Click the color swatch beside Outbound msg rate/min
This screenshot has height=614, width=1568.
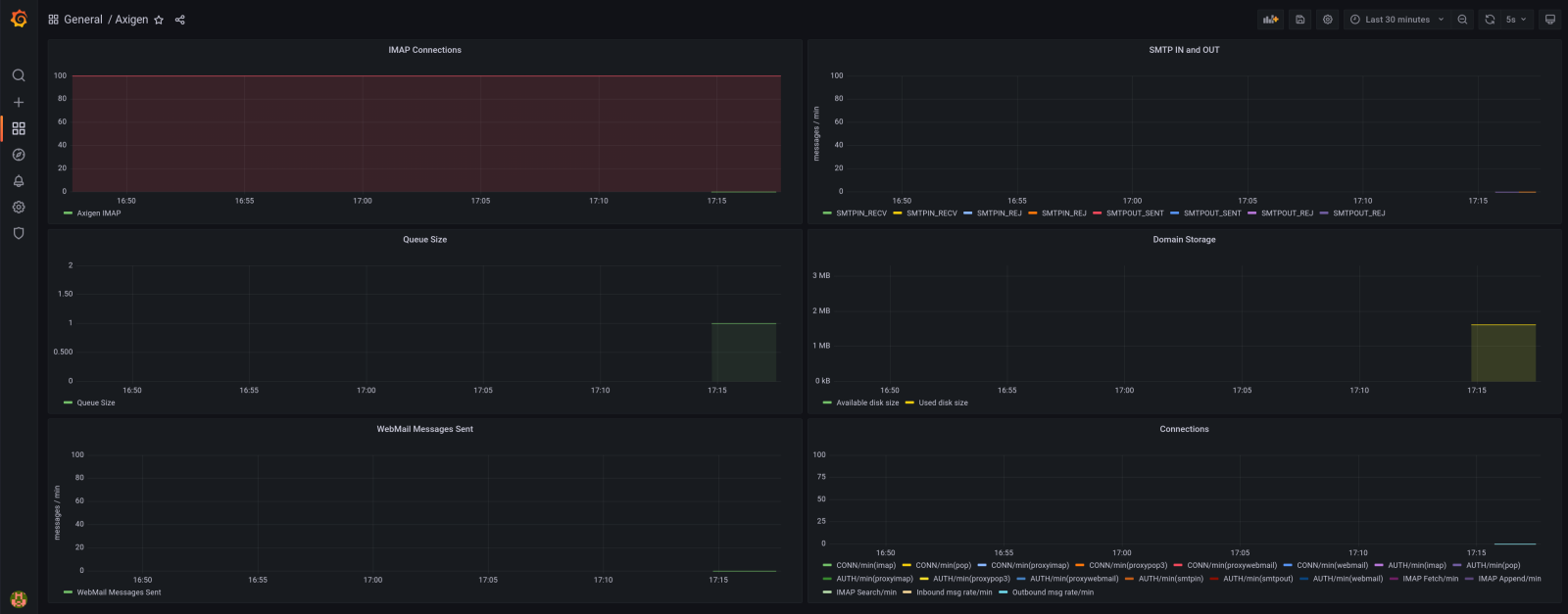tap(1004, 592)
